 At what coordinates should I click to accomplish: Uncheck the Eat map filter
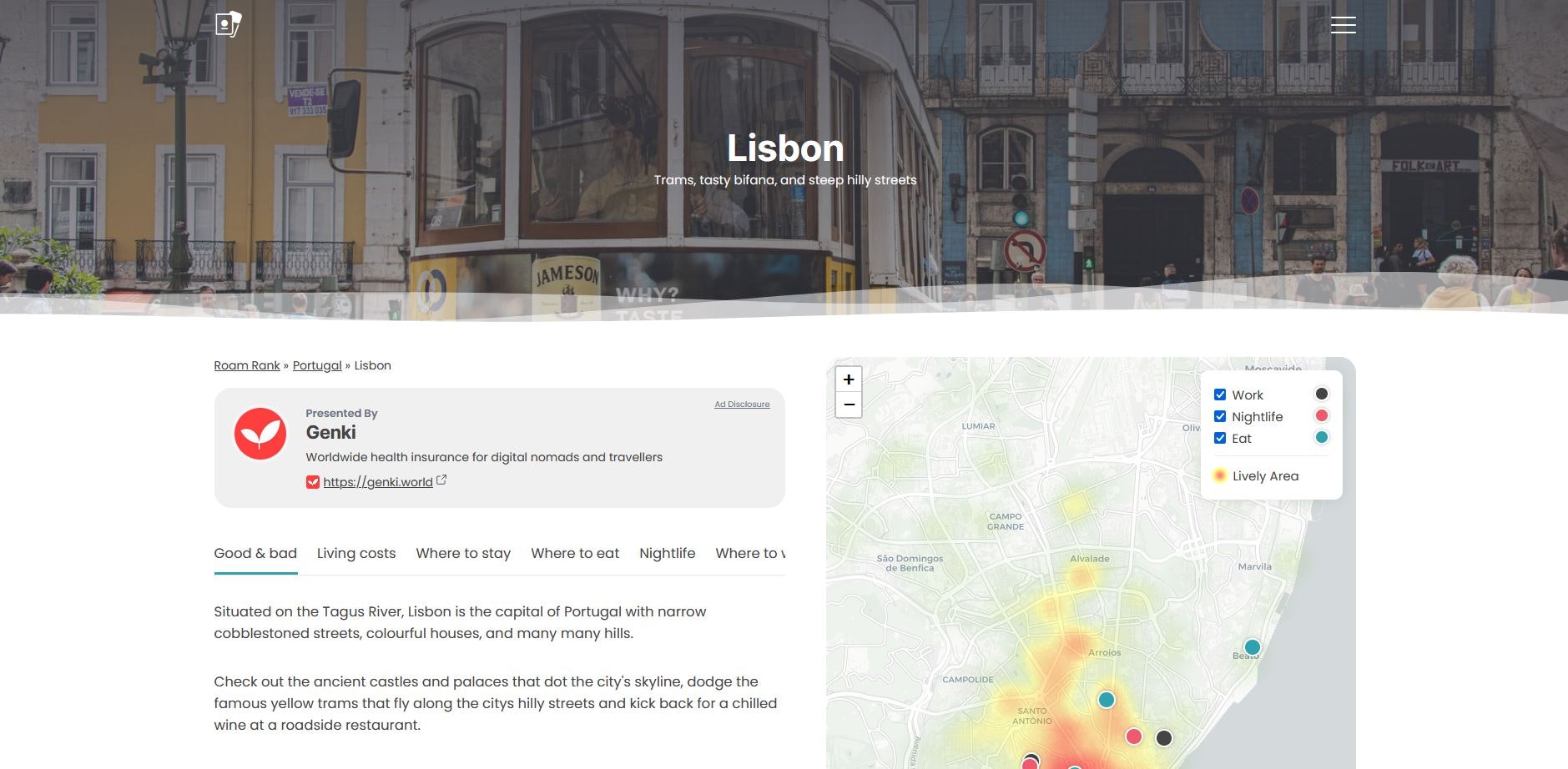pyautogui.click(x=1220, y=438)
